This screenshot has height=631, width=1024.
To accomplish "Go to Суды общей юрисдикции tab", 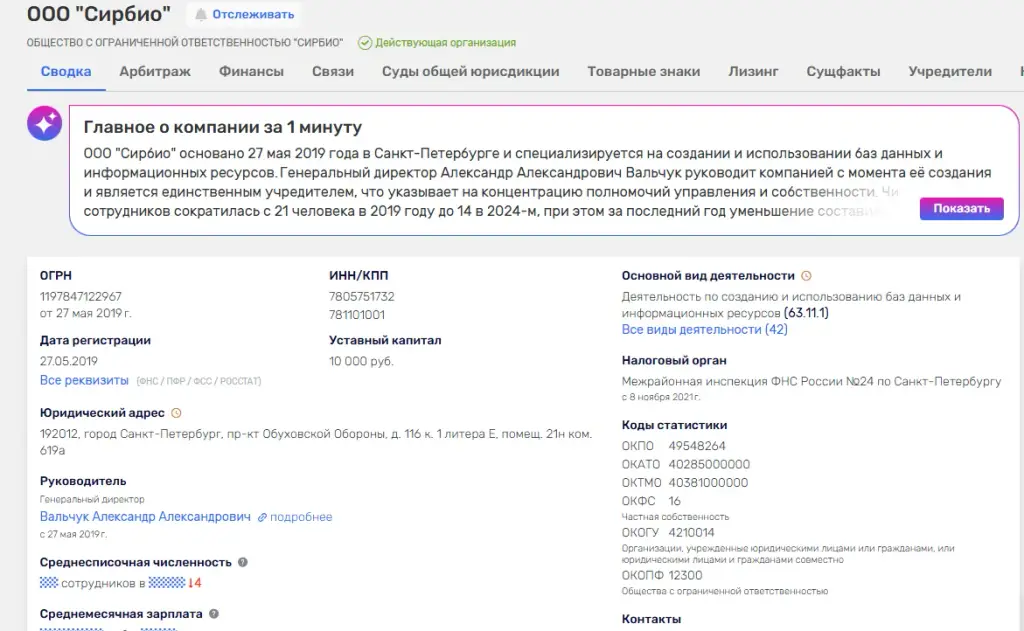I will coord(471,72).
